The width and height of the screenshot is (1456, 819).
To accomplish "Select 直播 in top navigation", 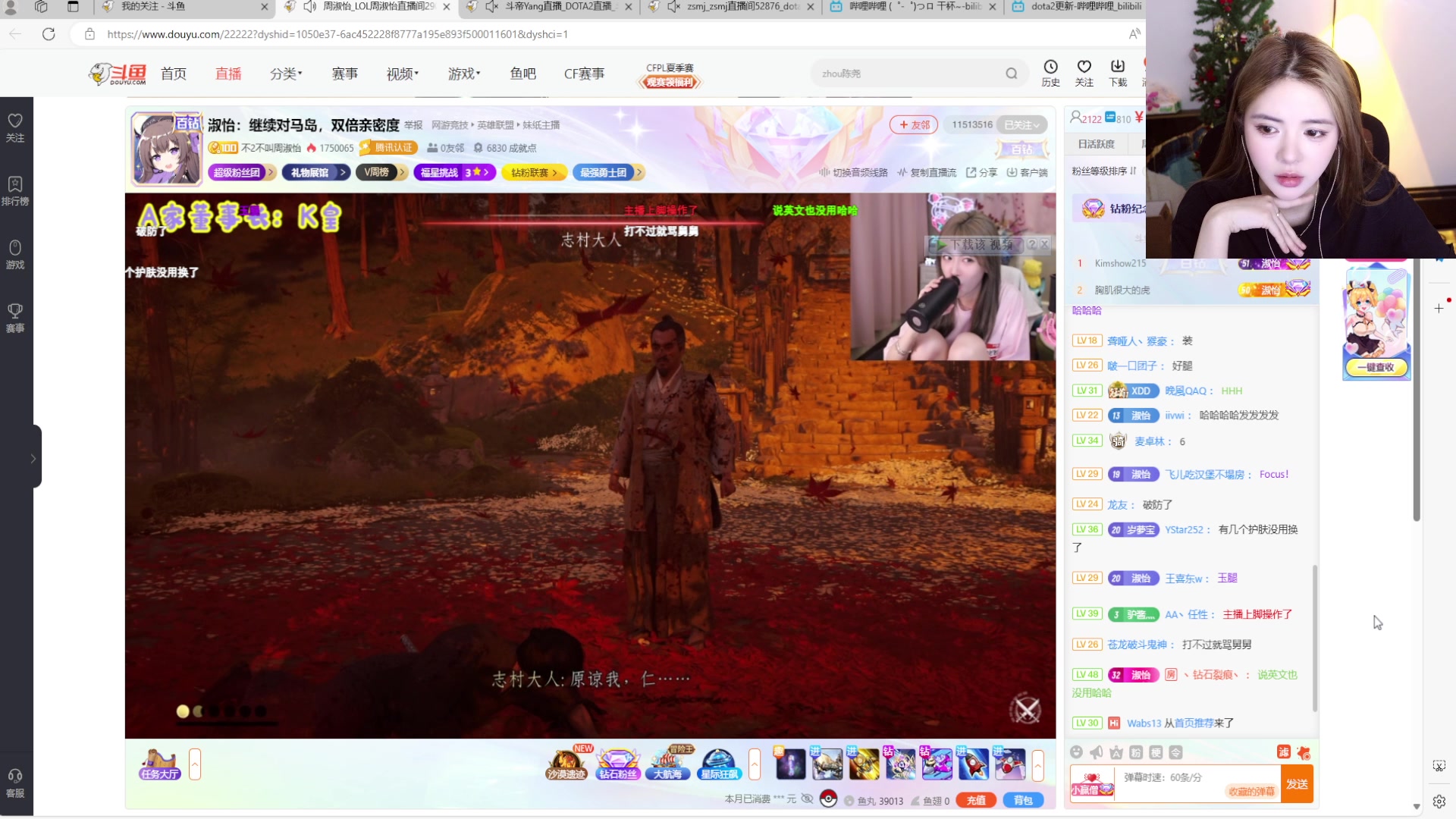I will click(x=228, y=74).
